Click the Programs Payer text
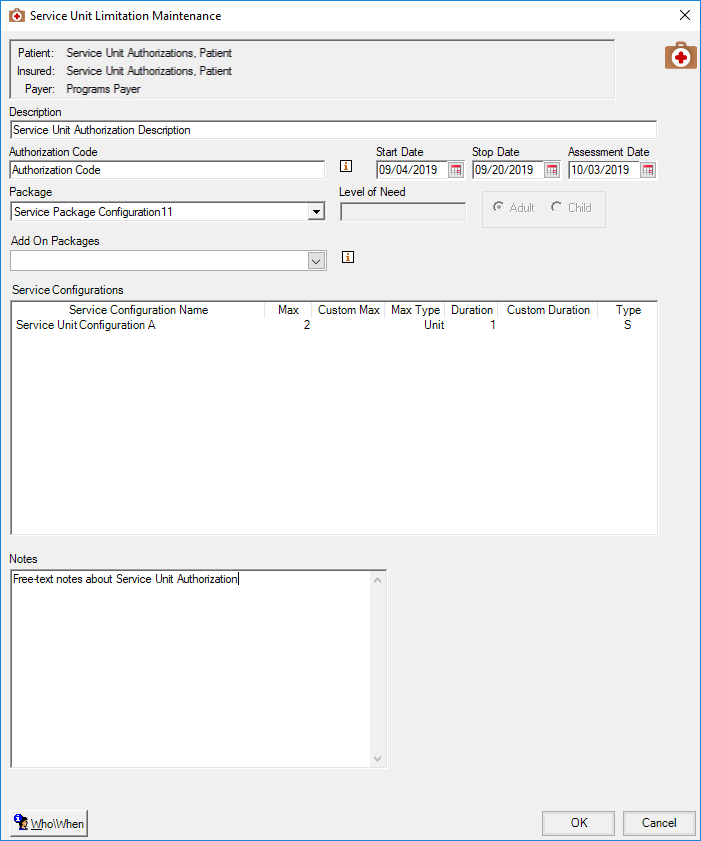 (104, 89)
